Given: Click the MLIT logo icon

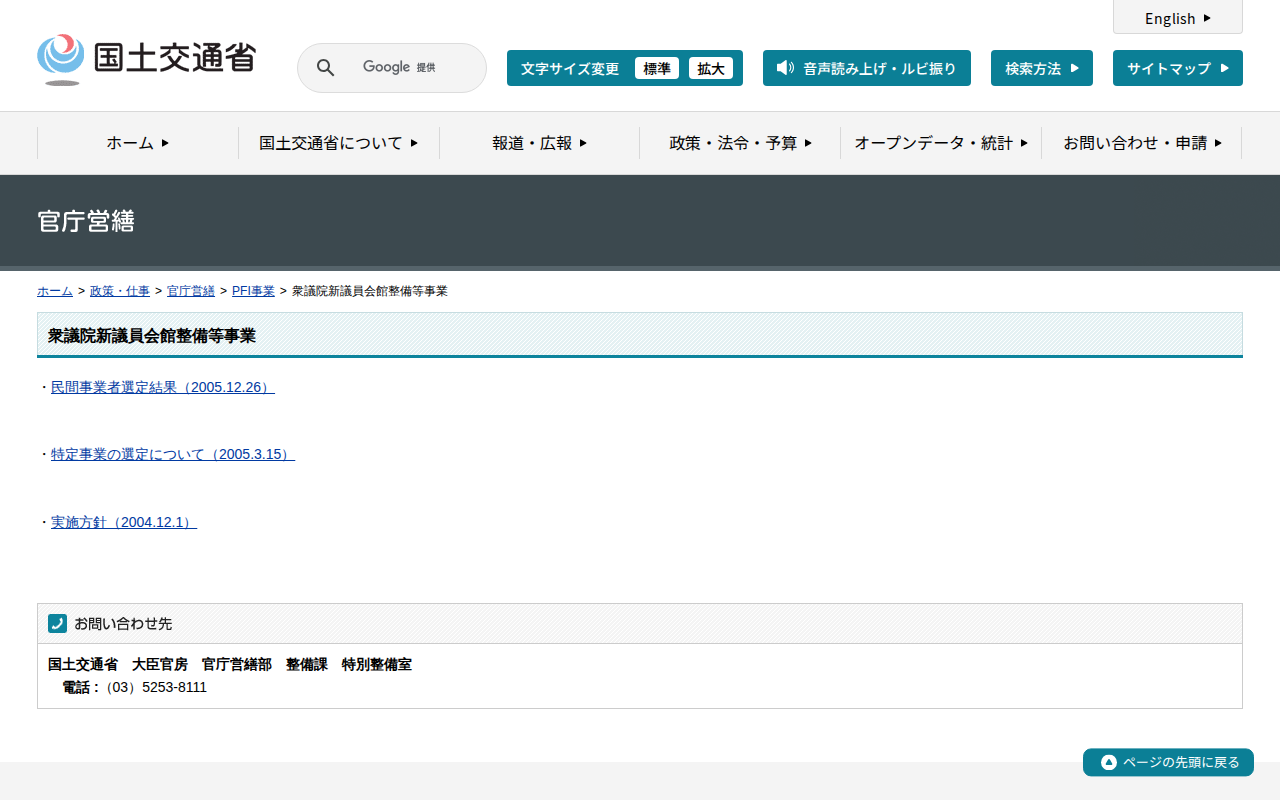Looking at the screenshot, I should click(60, 59).
